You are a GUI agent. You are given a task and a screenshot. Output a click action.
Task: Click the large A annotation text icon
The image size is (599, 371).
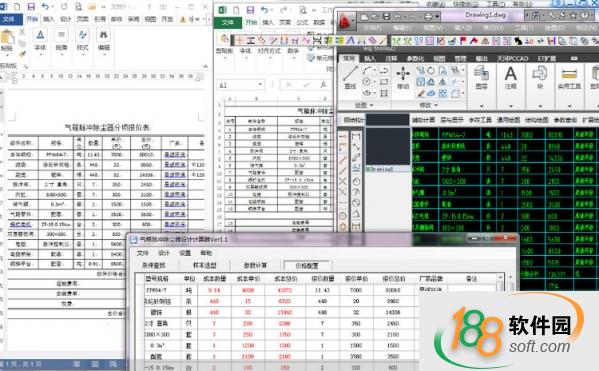click(x=511, y=78)
